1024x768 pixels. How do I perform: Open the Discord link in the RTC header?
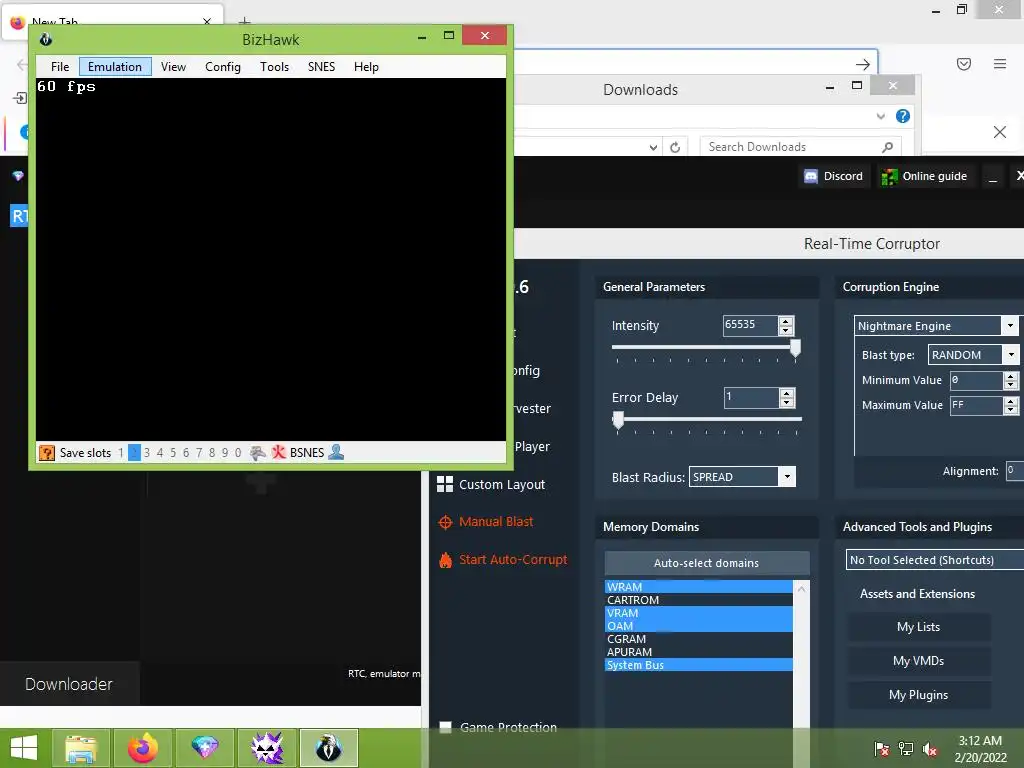coord(833,176)
